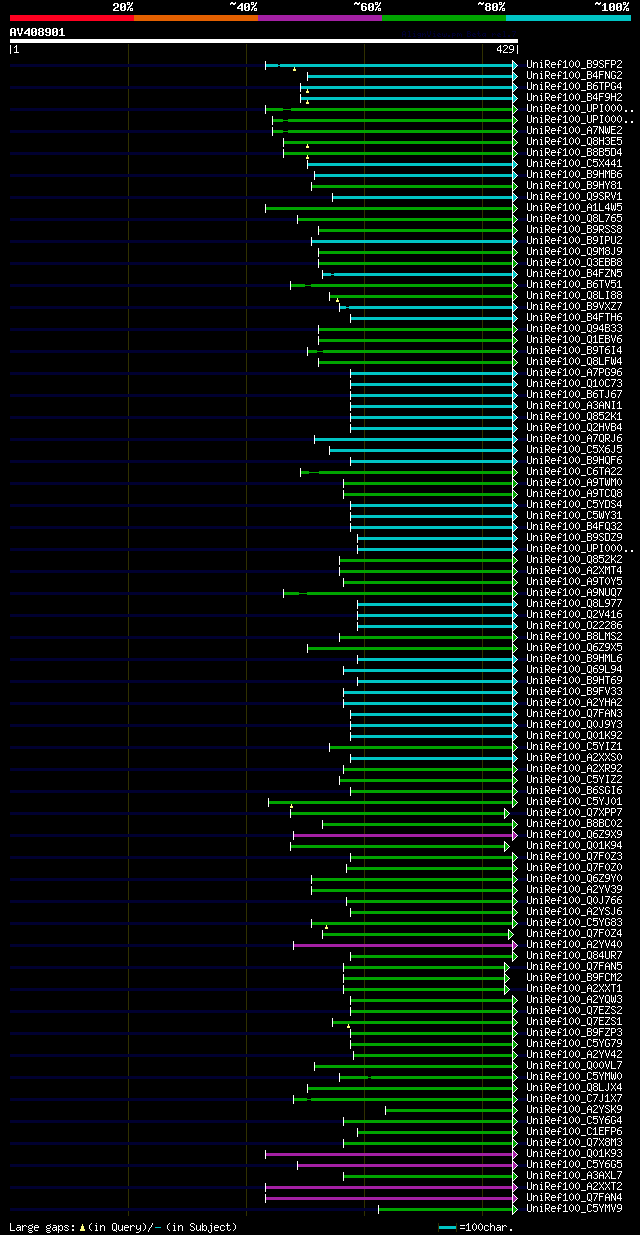Select the UniRef100_C6TA22 label
Viewport: 640px width, 1235px height.
574,471
